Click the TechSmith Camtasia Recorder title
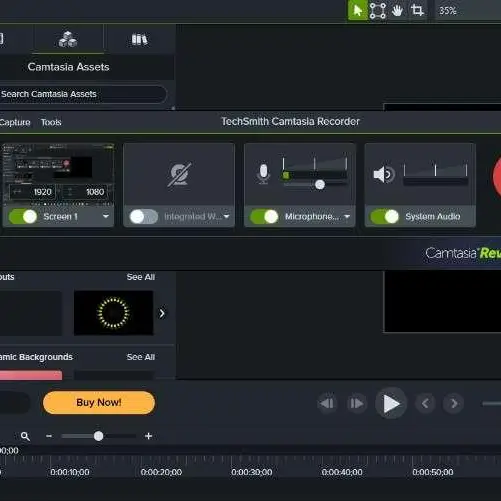 click(x=291, y=122)
